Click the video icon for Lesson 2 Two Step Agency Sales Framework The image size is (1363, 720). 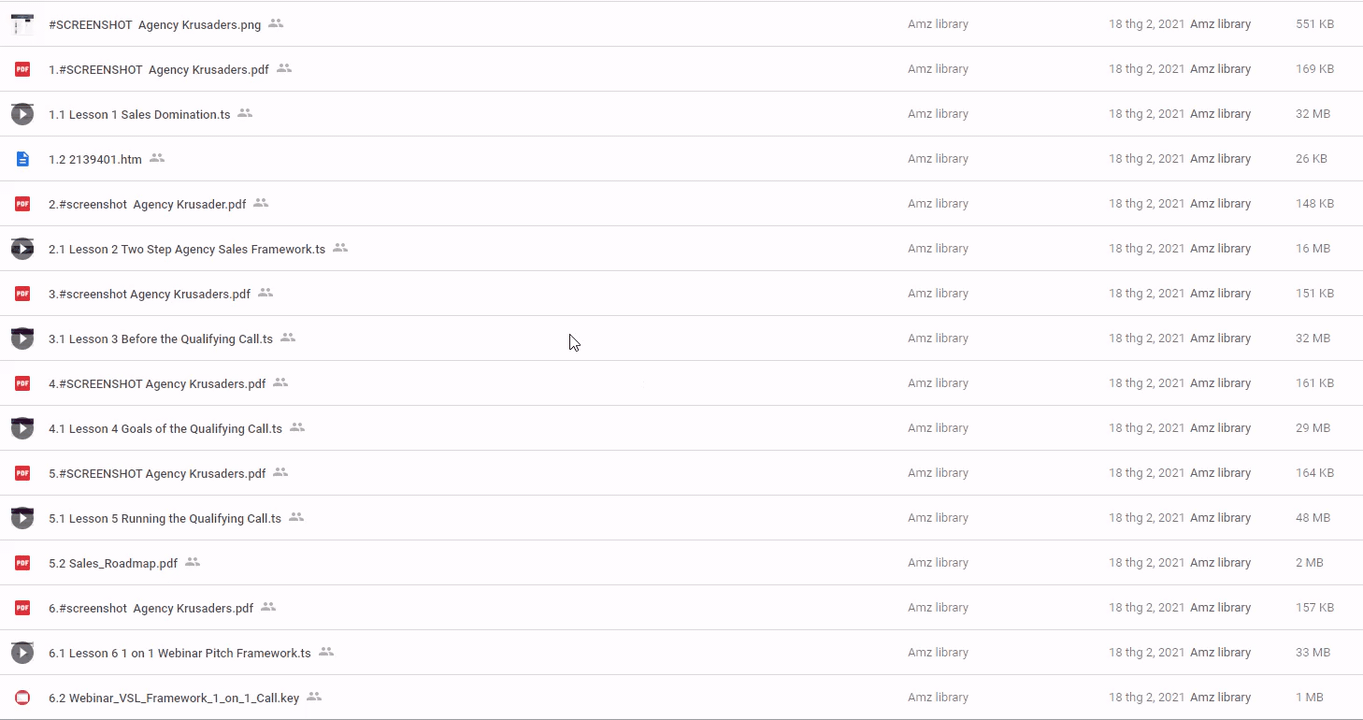tap(22, 249)
